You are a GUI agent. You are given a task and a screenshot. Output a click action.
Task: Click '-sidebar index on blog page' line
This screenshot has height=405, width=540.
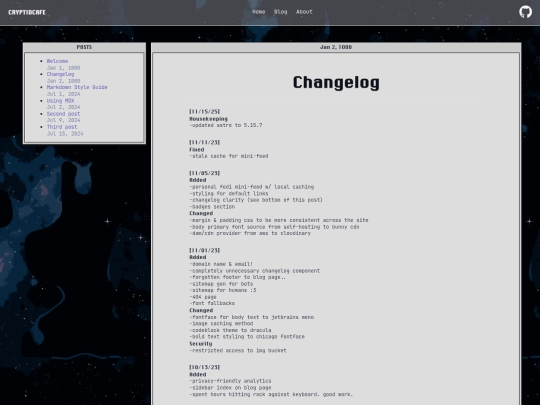pyautogui.click(x=230, y=387)
